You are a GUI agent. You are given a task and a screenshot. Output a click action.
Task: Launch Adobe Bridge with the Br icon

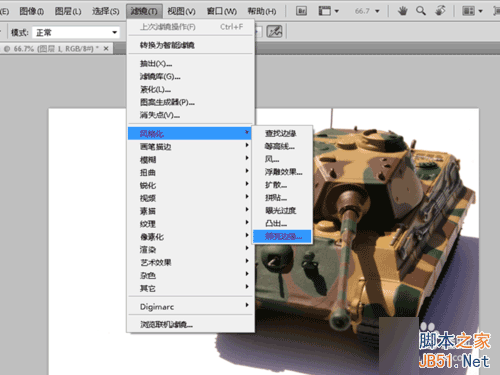301,11
